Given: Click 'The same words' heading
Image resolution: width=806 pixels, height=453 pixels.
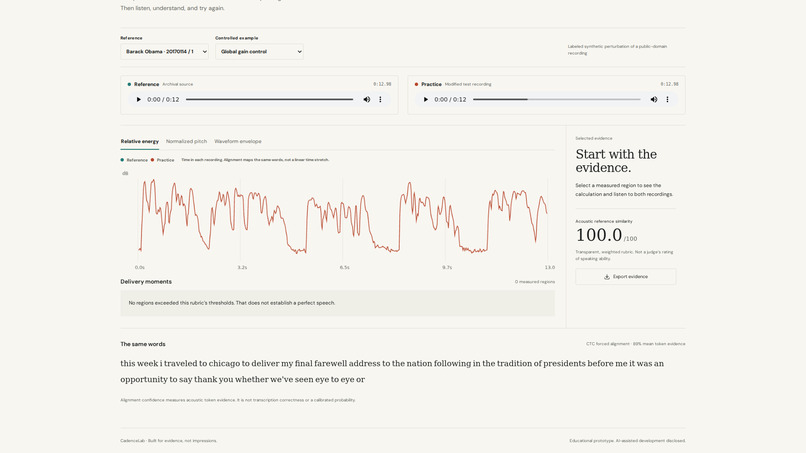Looking at the screenshot, I should coord(143,344).
